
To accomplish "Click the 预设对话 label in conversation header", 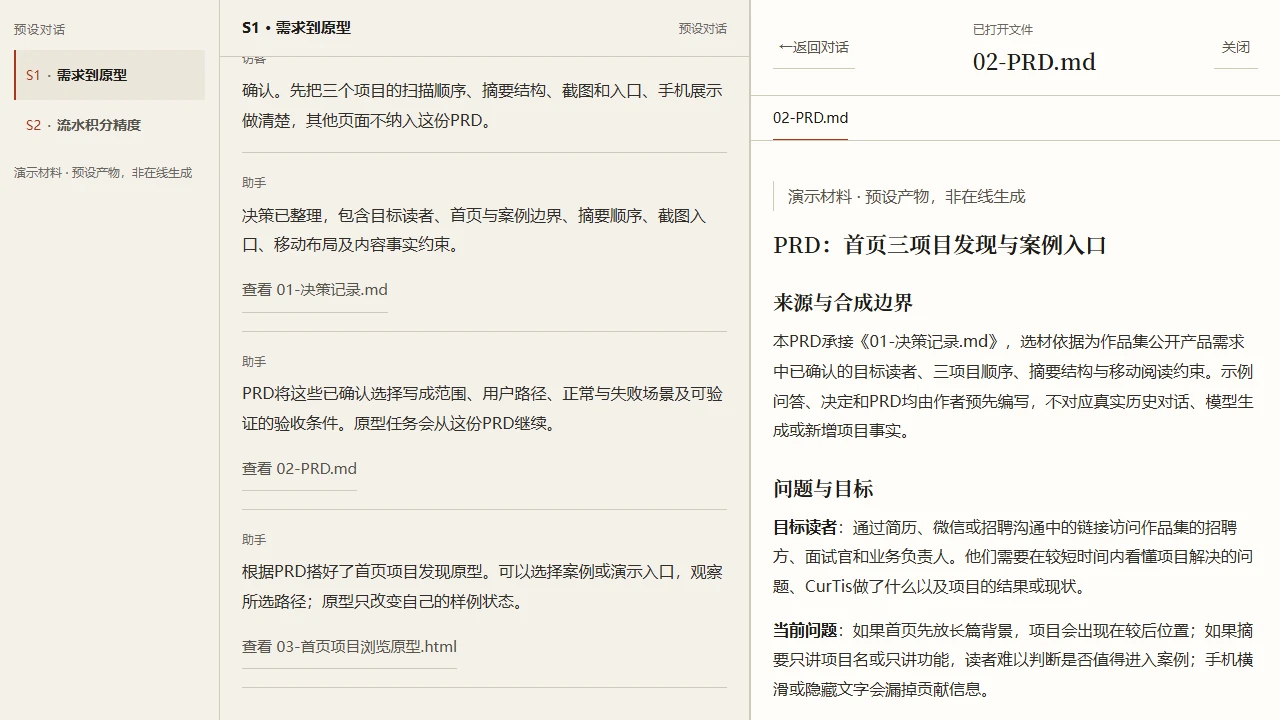I will pos(703,29).
